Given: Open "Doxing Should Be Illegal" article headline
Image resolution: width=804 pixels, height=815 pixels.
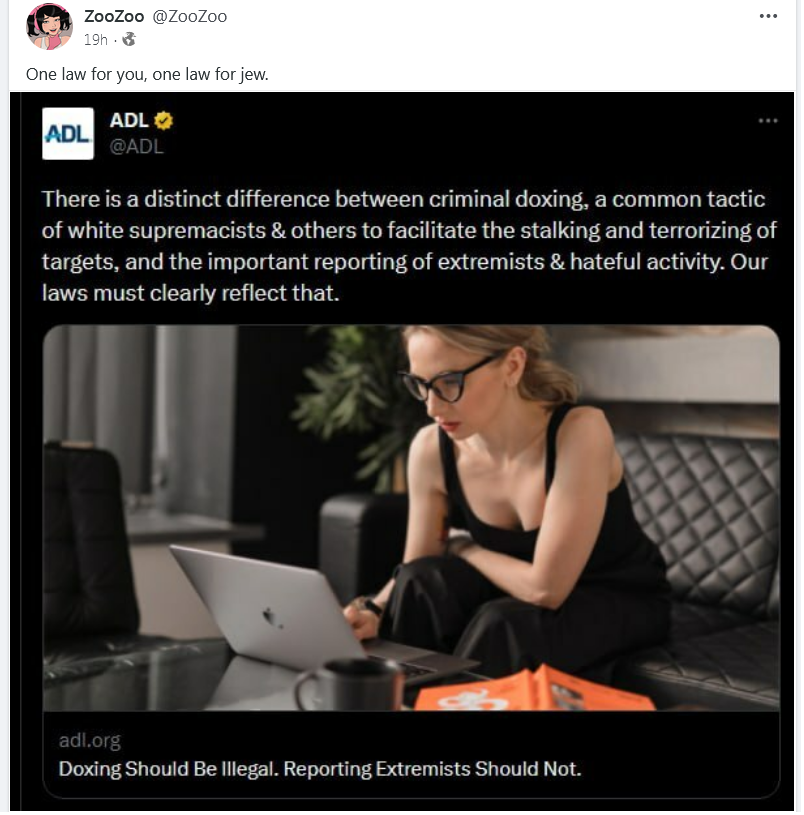Looking at the screenshot, I should (x=320, y=769).
